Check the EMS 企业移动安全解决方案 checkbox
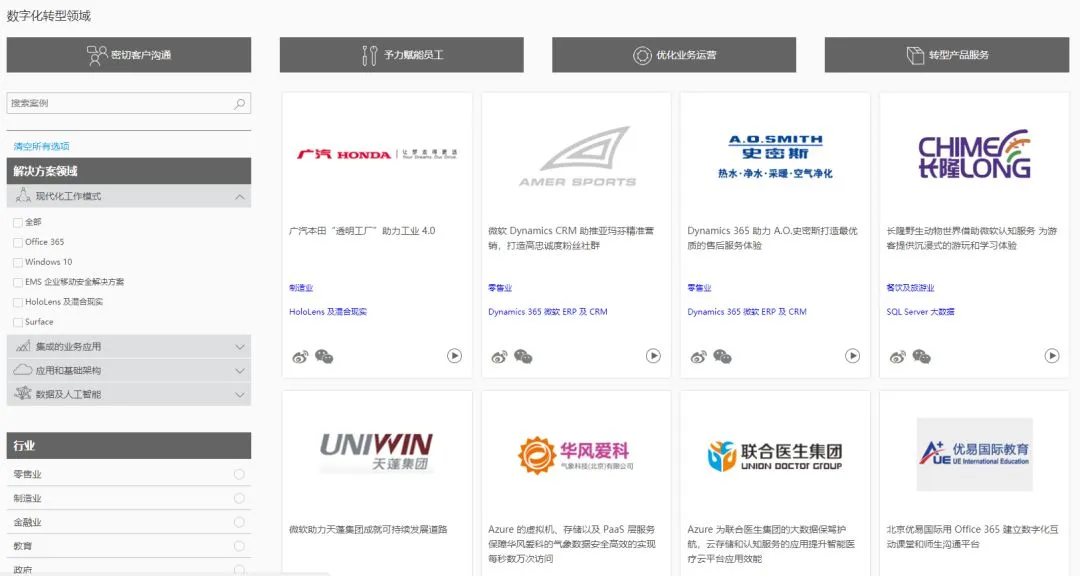The width and height of the screenshot is (1080, 576). point(18,282)
